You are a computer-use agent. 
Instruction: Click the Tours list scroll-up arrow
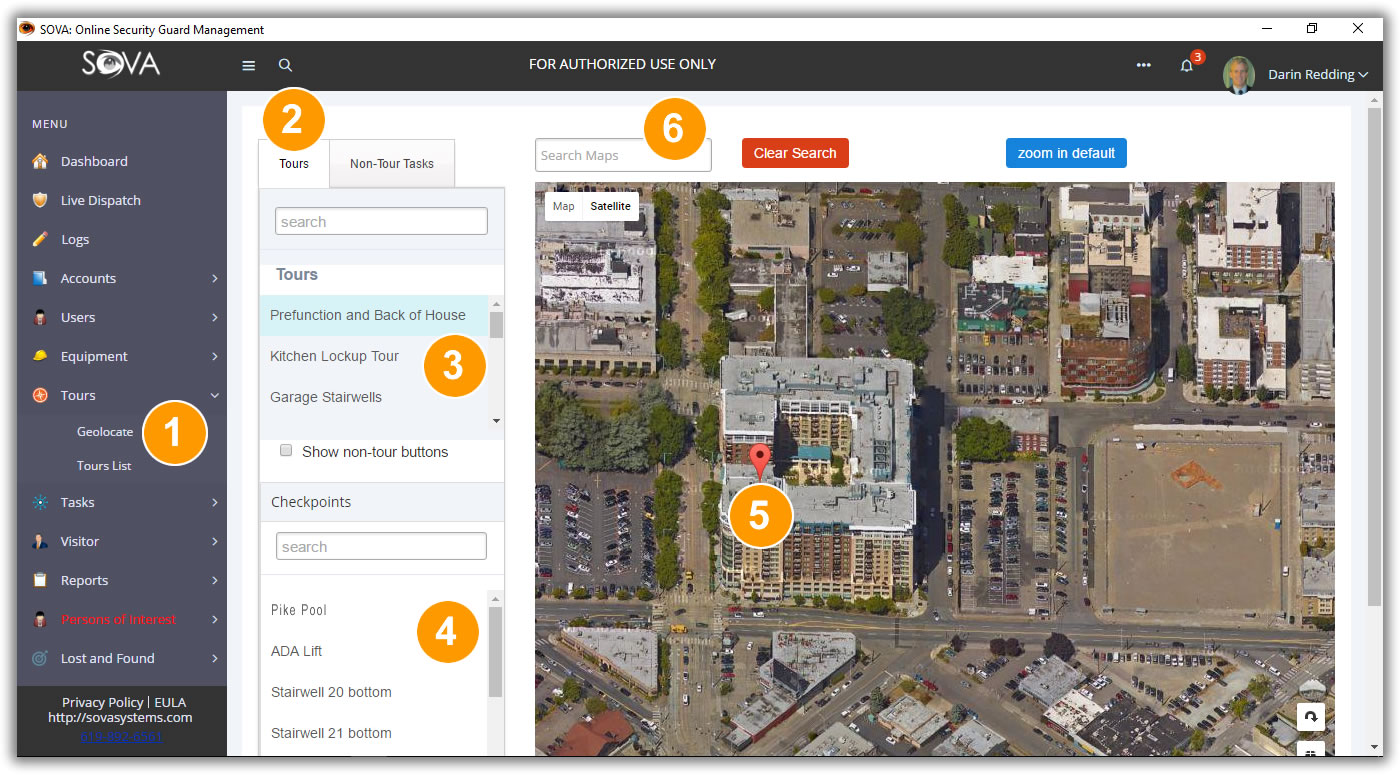496,303
